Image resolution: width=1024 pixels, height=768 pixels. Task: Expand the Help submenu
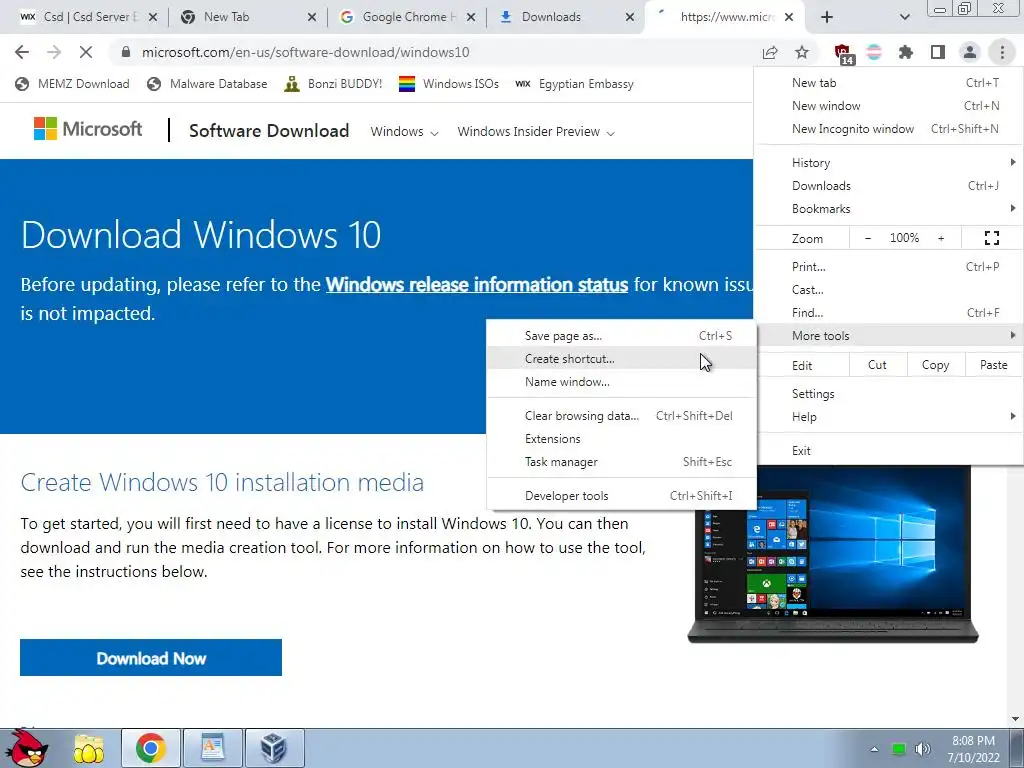(890, 417)
